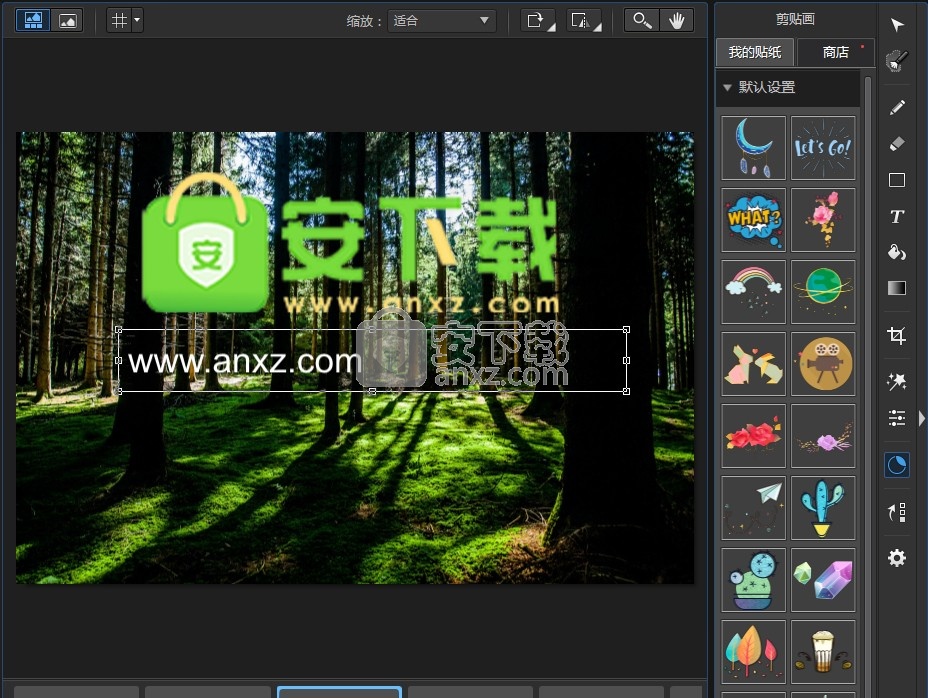Open the adjustment sliders panel icon
Image resolution: width=928 pixels, height=698 pixels.
pyautogui.click(x=897, y=418)
